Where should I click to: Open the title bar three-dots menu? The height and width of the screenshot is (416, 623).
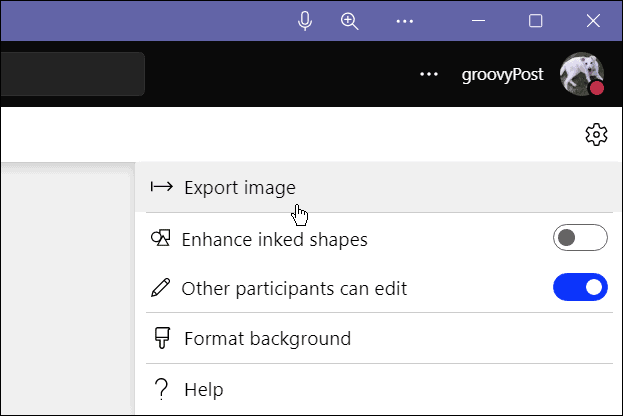pyautogui.click(x=404, y=21)
